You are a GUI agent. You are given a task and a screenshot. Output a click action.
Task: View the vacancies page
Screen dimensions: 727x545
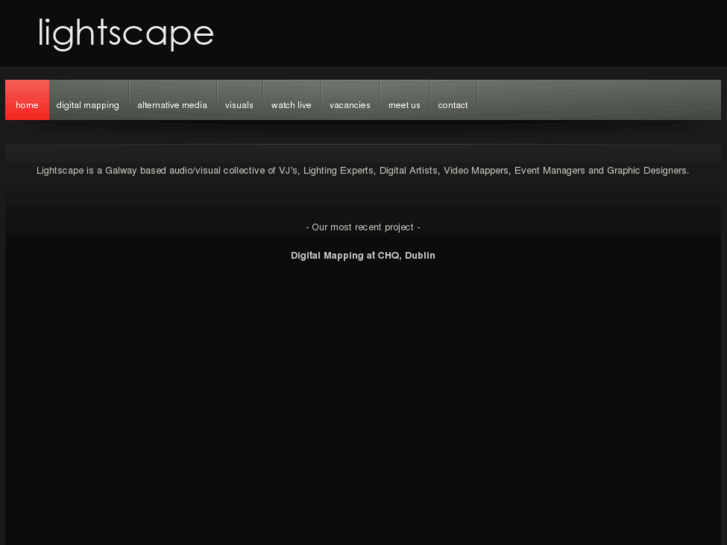[x=350, y=100]
